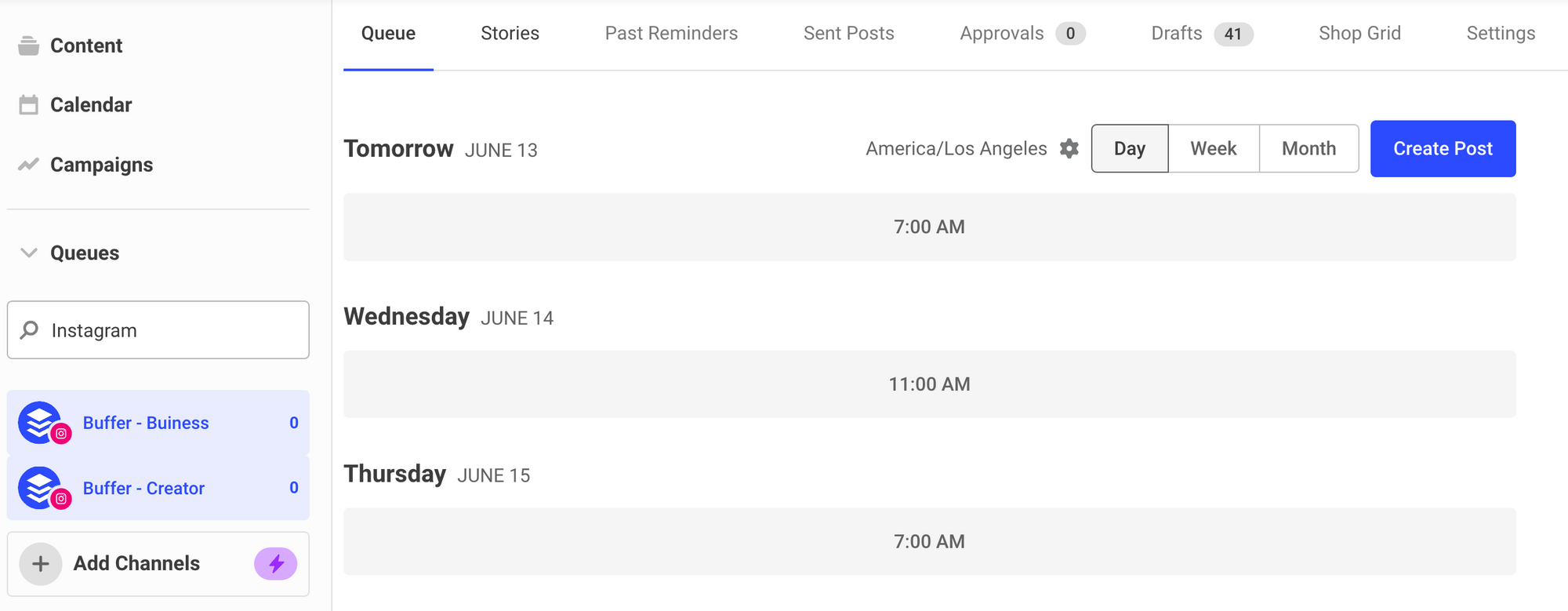The width and height of the screenshot is (1568, 611).
Task: Click the Instagram search field
Action: [172, 330]
